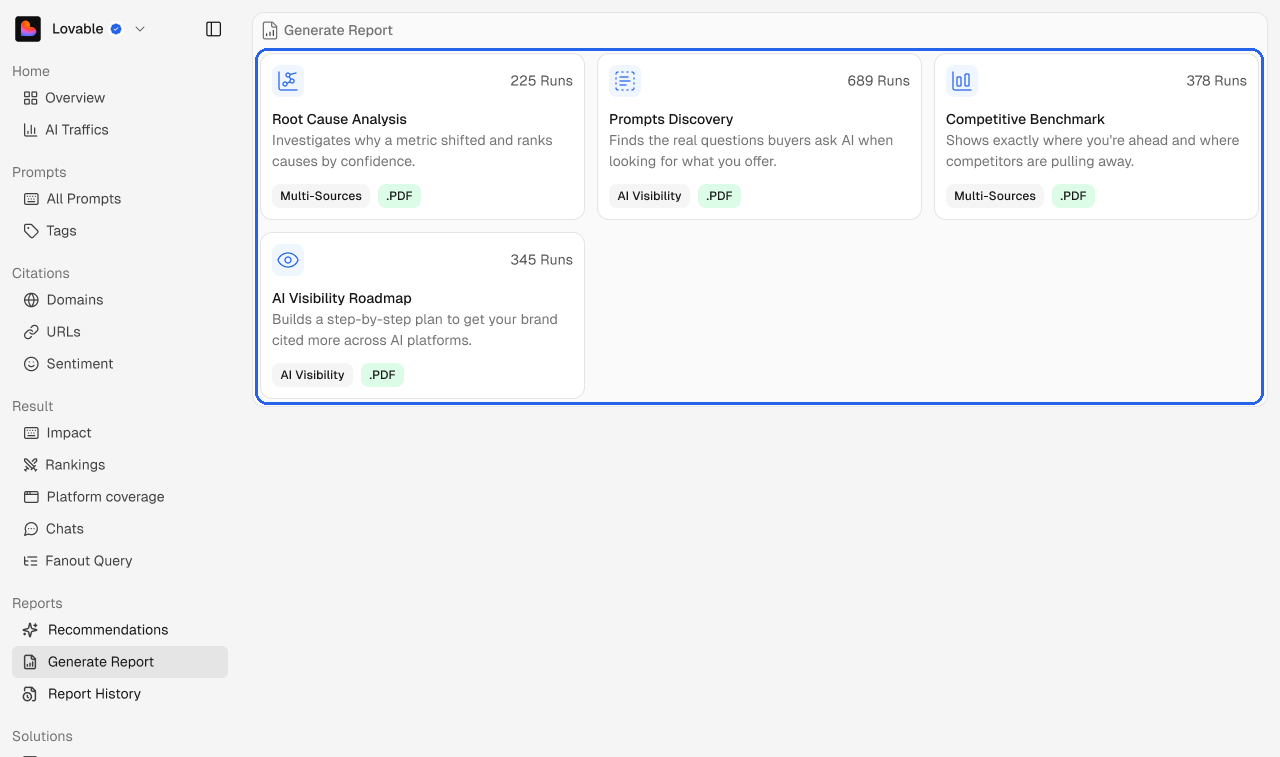This screenshot has width=1280, height=757.
Task: Click the '378 Runs' text
Action: pos(1216,81)
